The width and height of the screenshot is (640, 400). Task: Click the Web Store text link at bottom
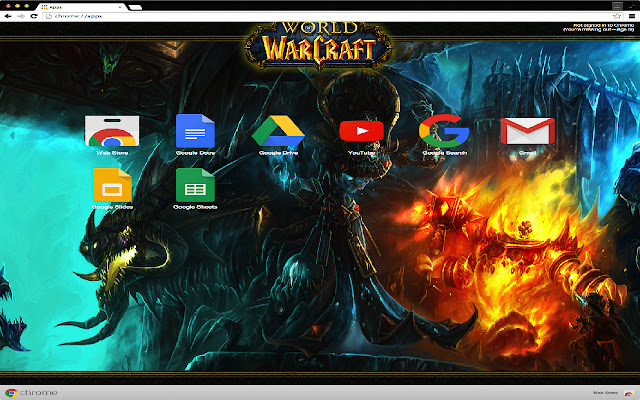click(605, 393)
